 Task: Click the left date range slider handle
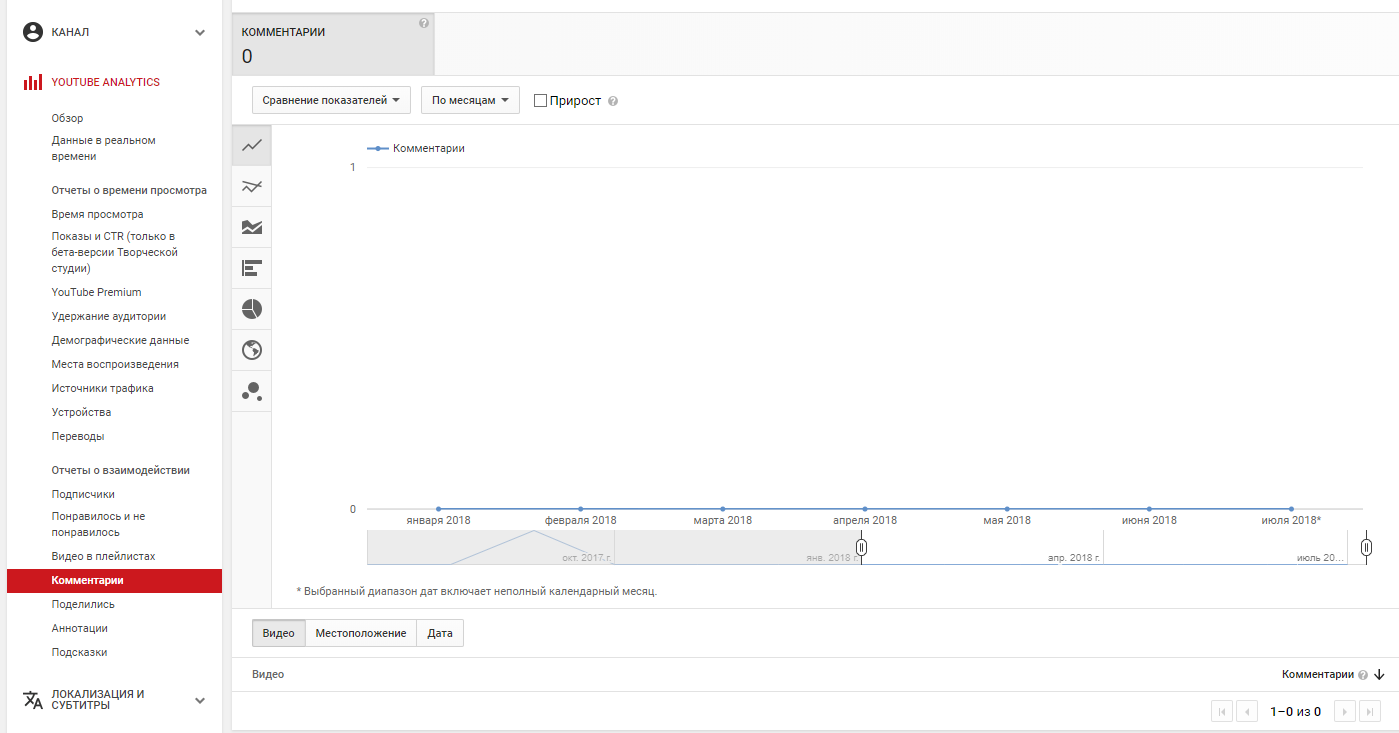click(x=861, y=547)
